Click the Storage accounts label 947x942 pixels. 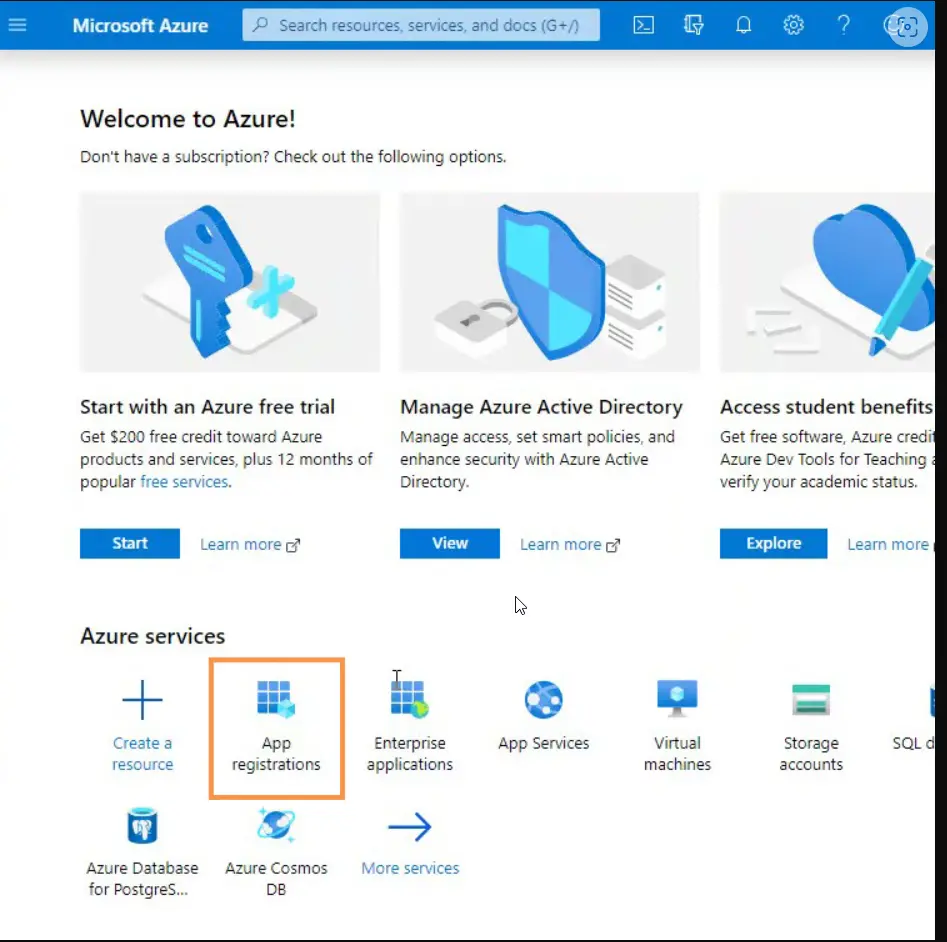tap(811, 754)
